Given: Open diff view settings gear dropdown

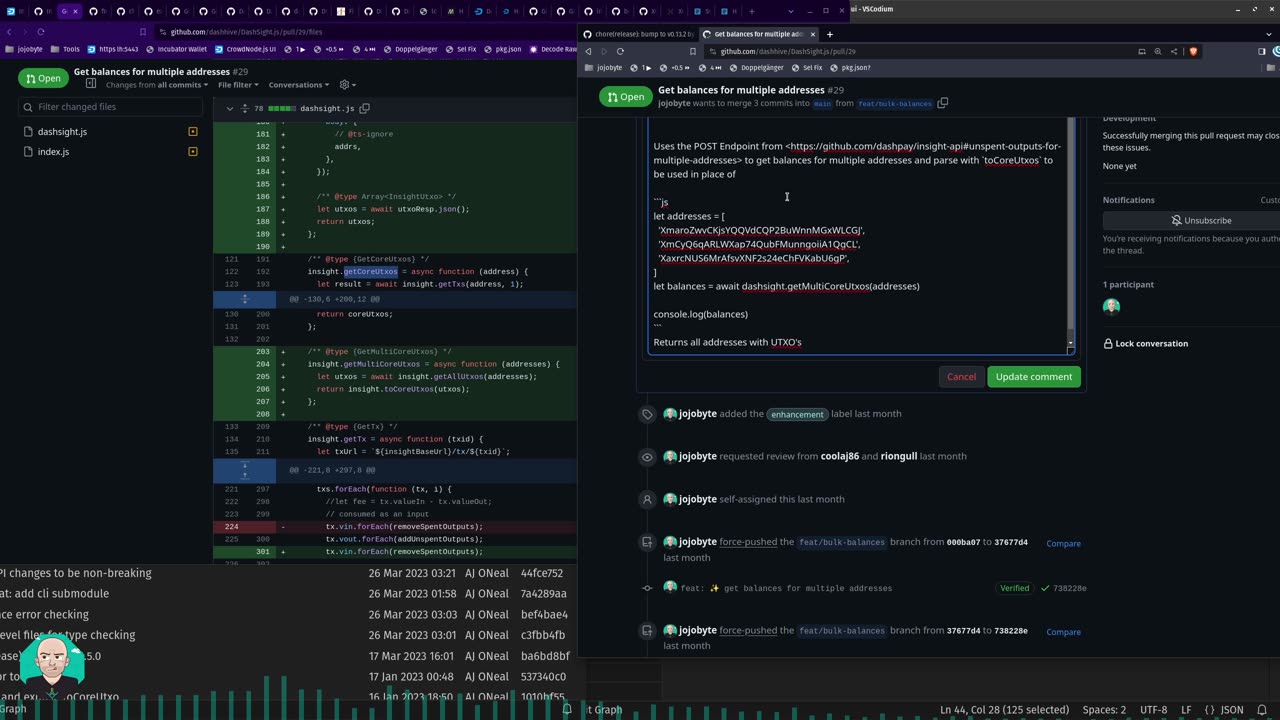Looking at the screenshot, I should pos(347,85).
